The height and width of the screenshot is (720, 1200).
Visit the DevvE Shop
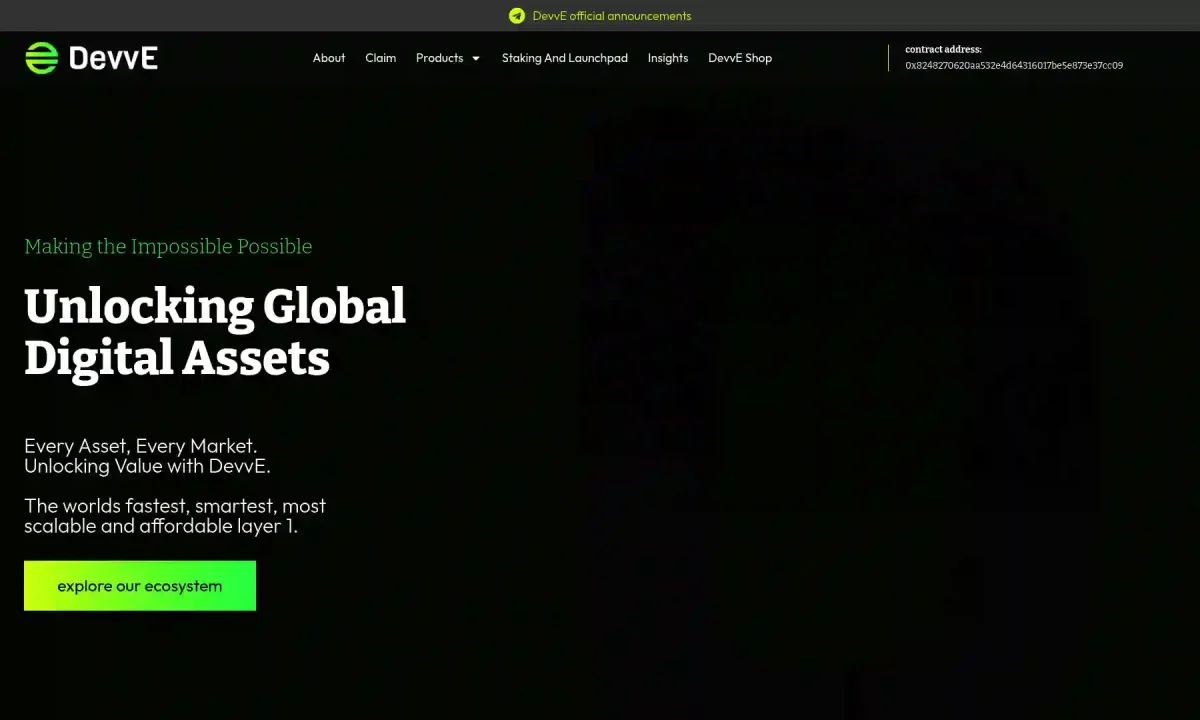coord(740,58)
